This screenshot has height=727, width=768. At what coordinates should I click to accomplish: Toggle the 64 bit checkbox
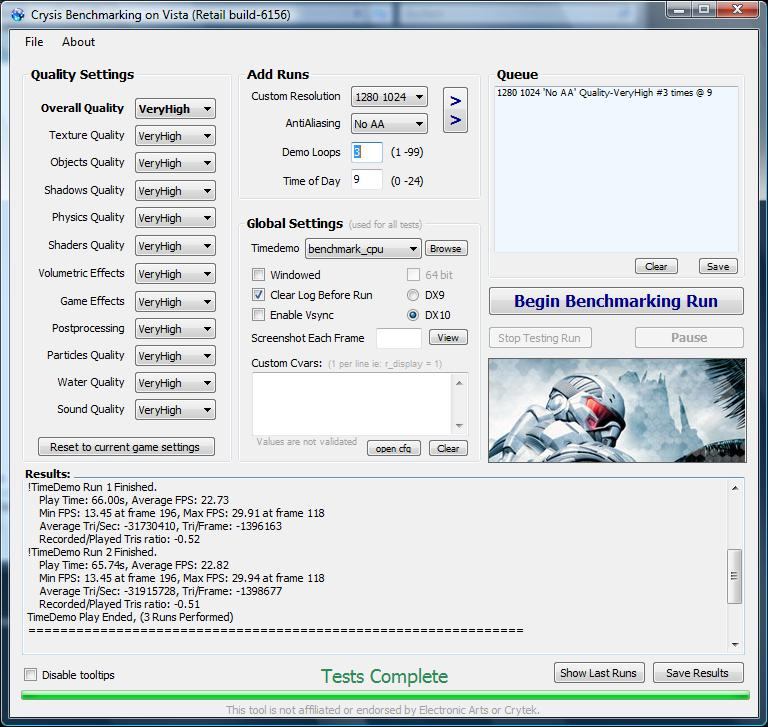point(413,274)
